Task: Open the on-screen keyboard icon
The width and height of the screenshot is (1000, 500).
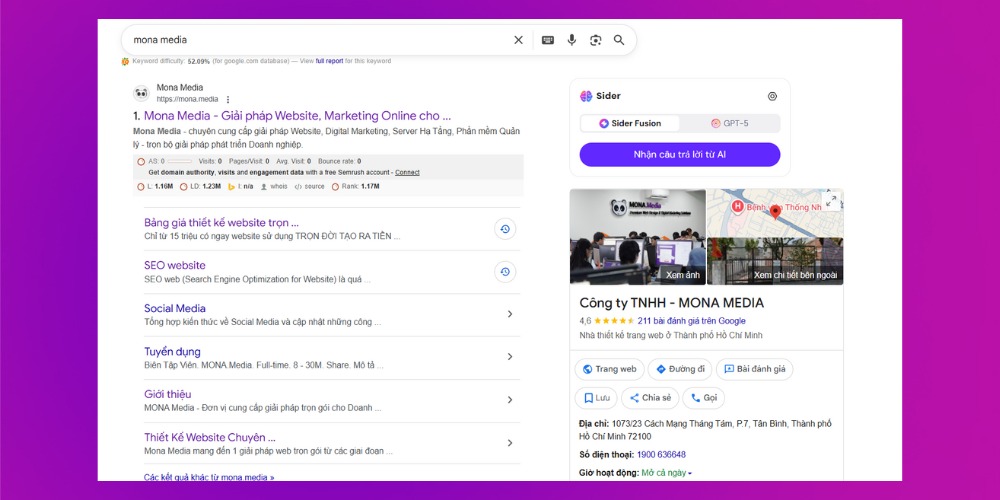Action: point(548,40)
